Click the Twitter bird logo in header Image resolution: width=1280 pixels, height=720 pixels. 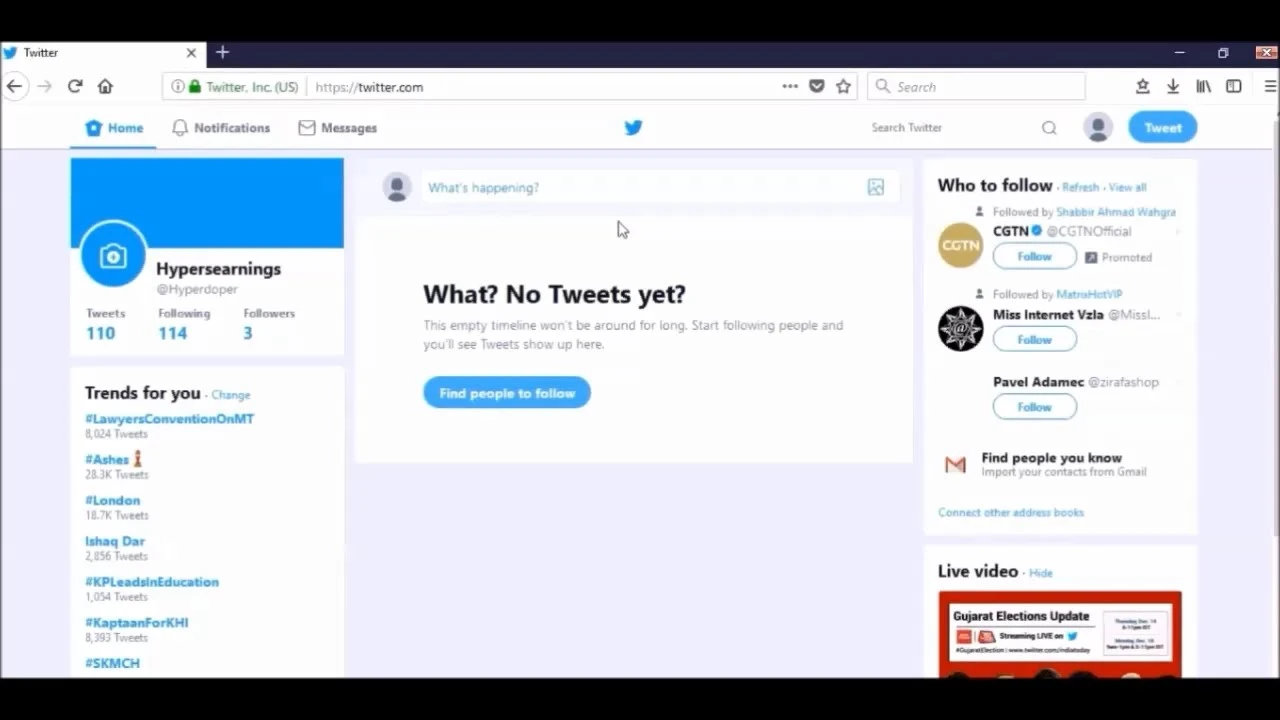(633, 128)
